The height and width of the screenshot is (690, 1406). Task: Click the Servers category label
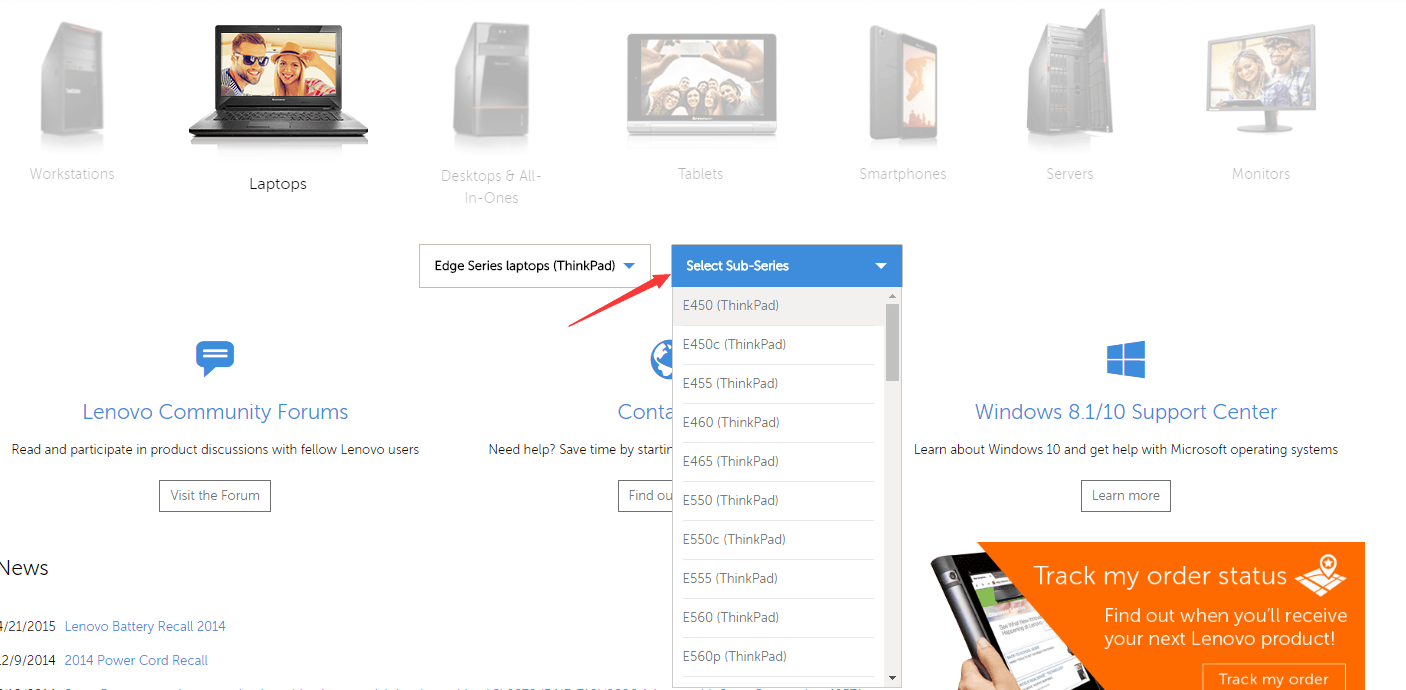click(x=1070, y=174)
